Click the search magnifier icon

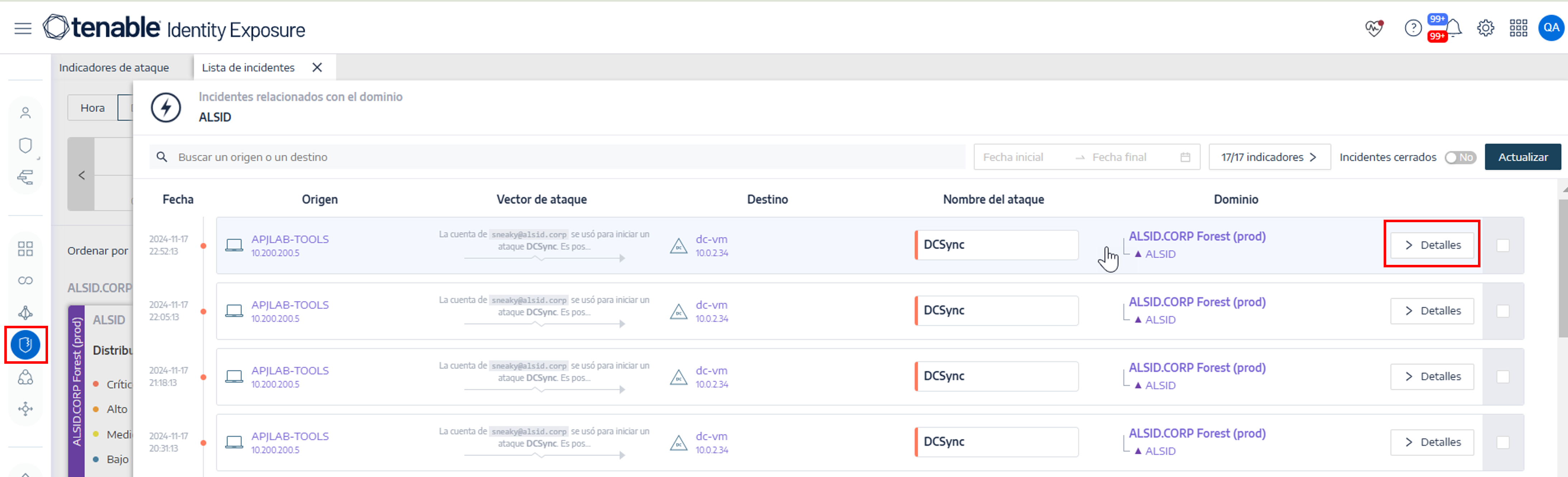(x=162, y=157)
